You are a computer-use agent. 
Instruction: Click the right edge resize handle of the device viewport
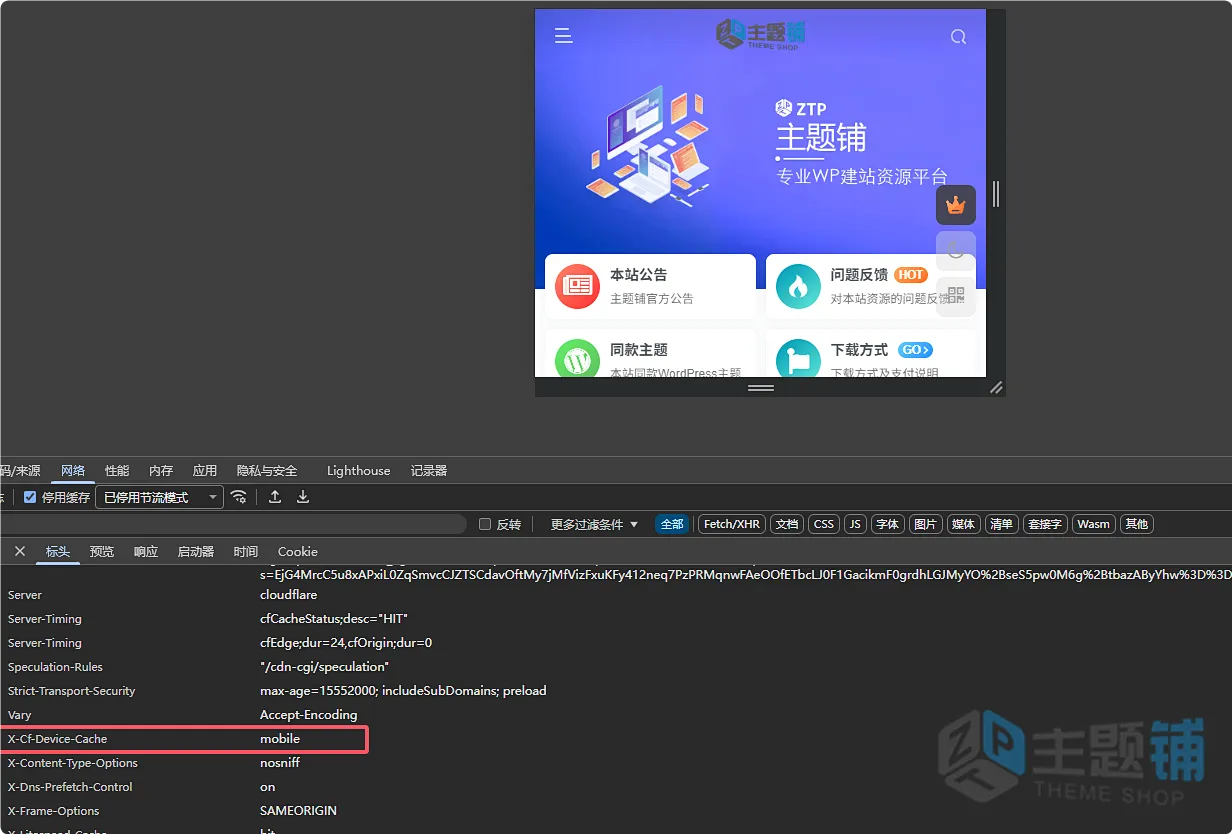(996, 193)
